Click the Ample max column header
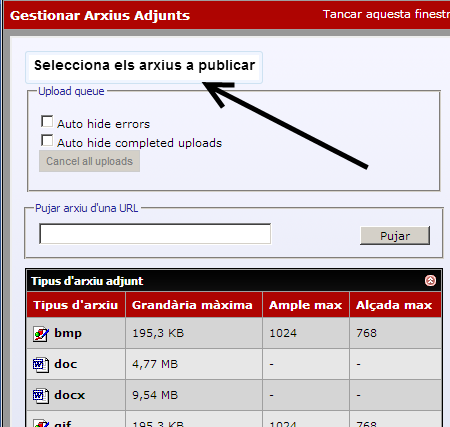The height and width of the screenshot is (427, 450). (x=306, y=305)
